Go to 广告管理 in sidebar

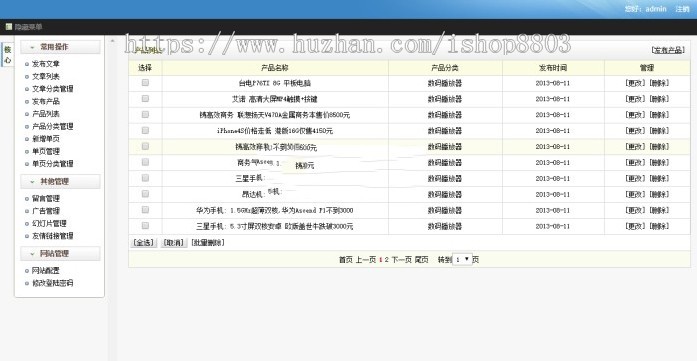45,211
